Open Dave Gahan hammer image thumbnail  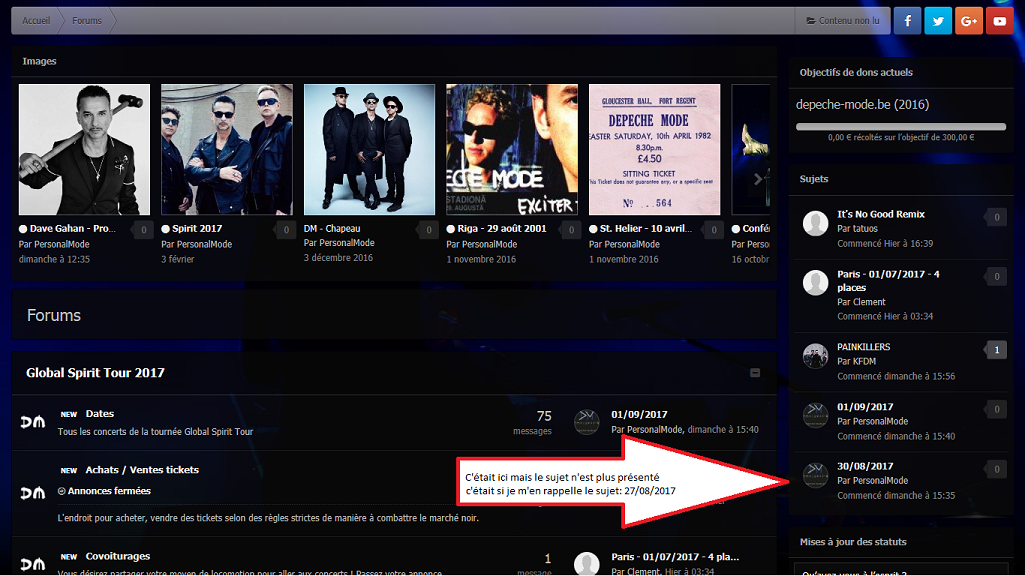[x=84, y=149]
